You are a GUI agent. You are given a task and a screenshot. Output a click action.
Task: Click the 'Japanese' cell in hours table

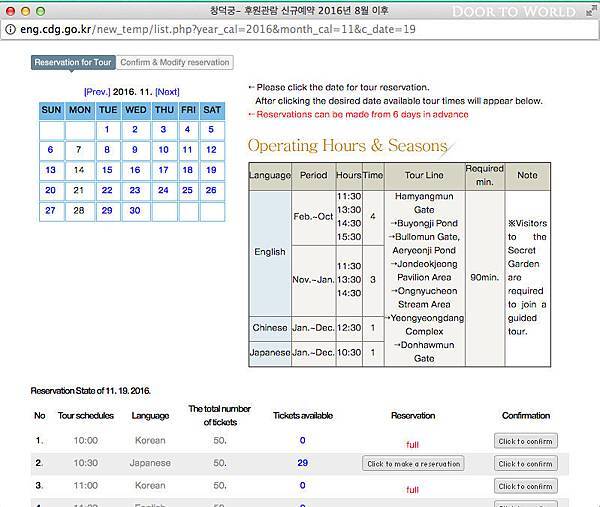coord(270,352)
